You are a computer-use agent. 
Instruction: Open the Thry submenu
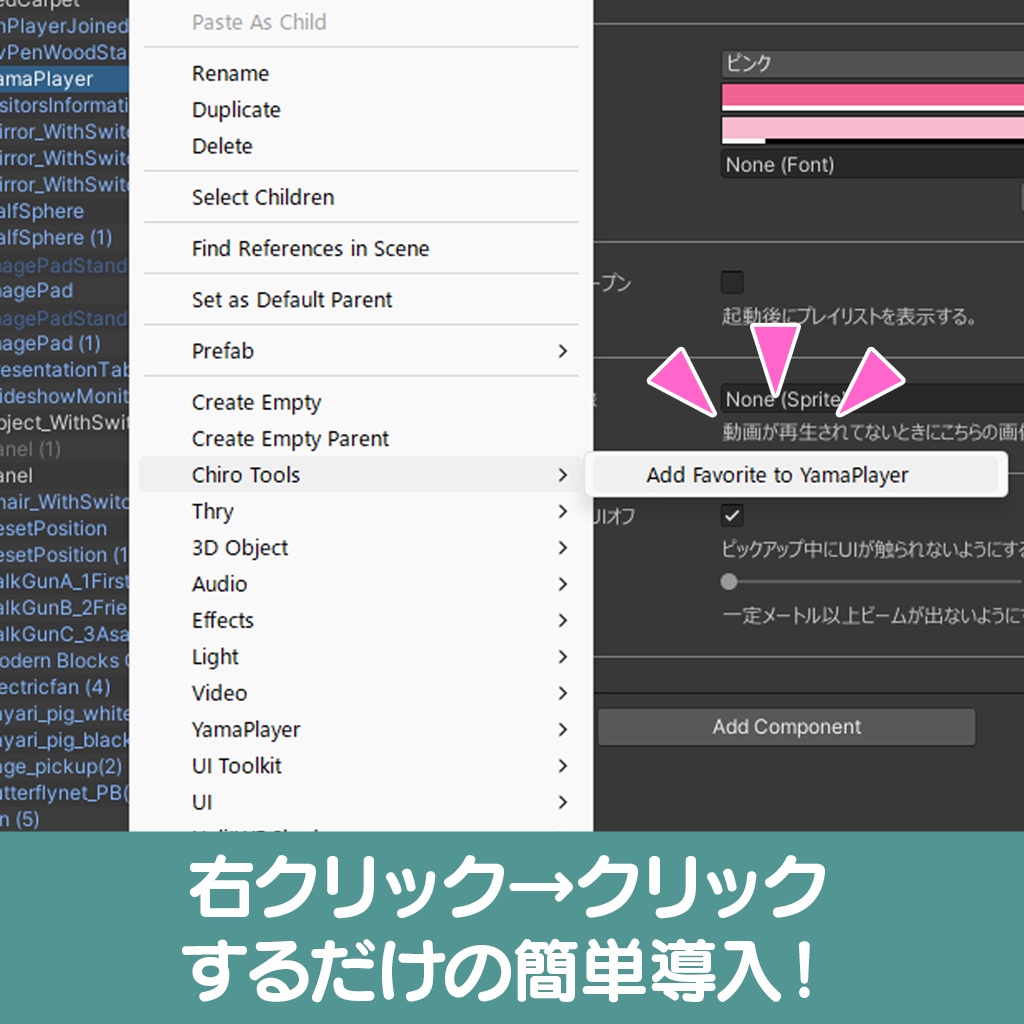[x=360, y=511]
